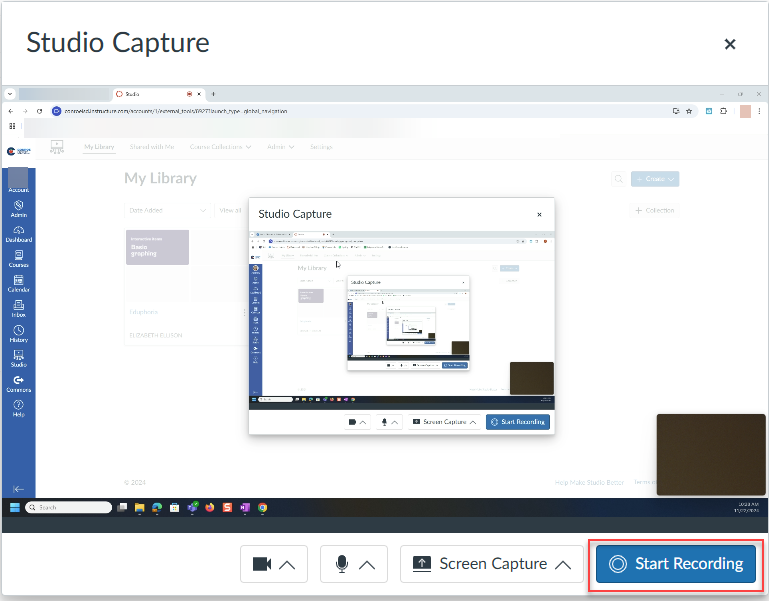Click the library search magnifier icon

[x=620, y=179]
